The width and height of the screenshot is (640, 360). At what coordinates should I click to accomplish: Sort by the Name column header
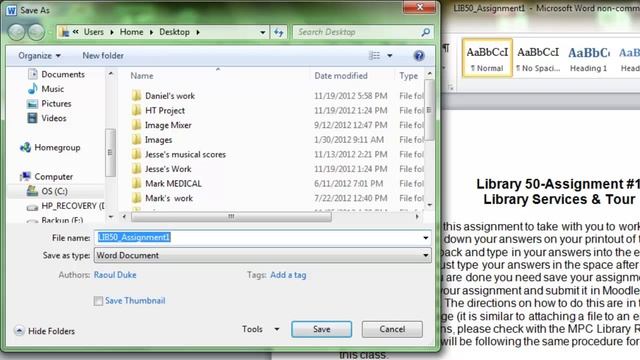tap(142, 76)
